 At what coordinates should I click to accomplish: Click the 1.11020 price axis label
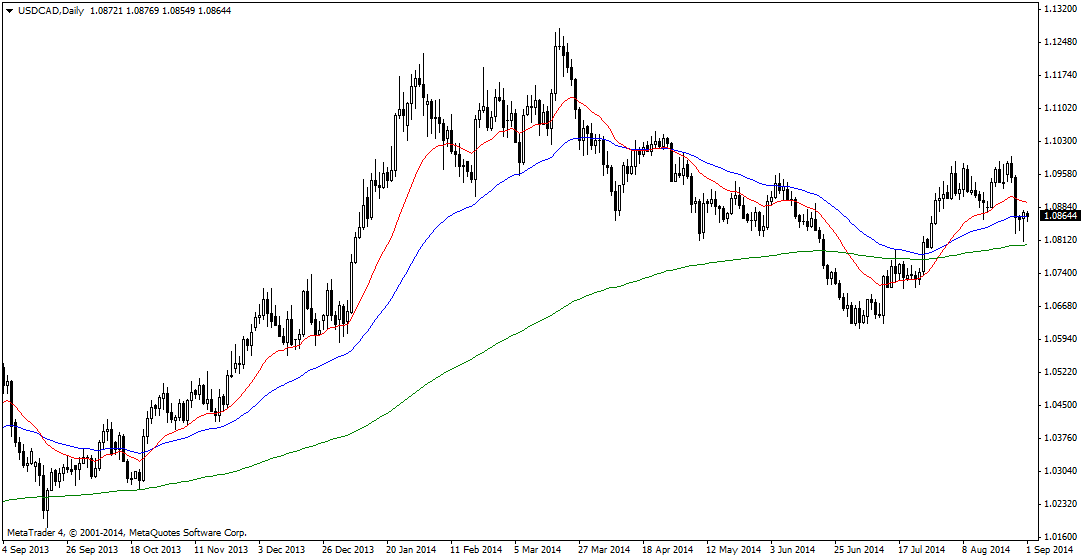tap(1060, 108)
